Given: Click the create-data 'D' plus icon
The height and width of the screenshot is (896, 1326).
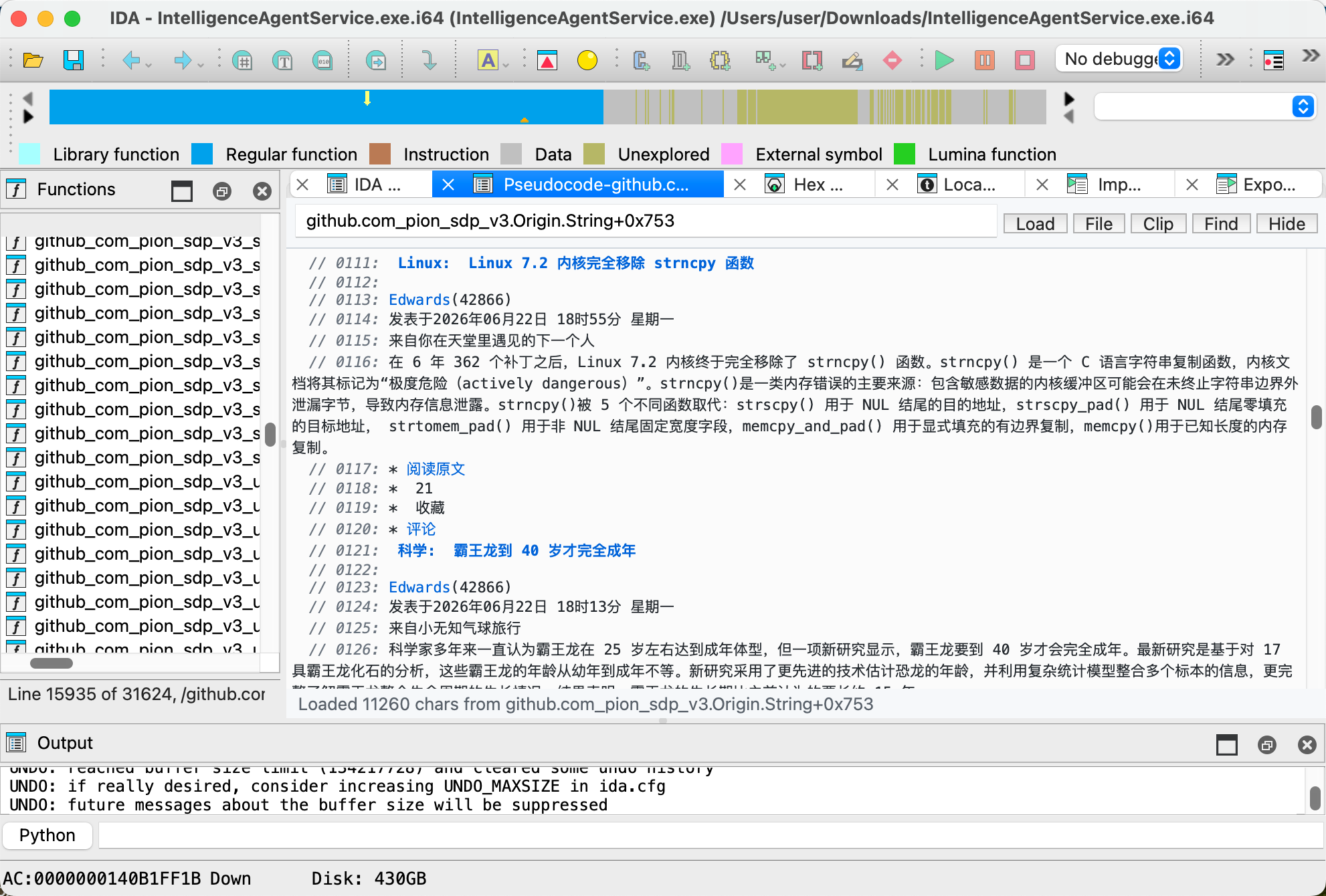Looking at the screenshot, I should click(680, 61).
